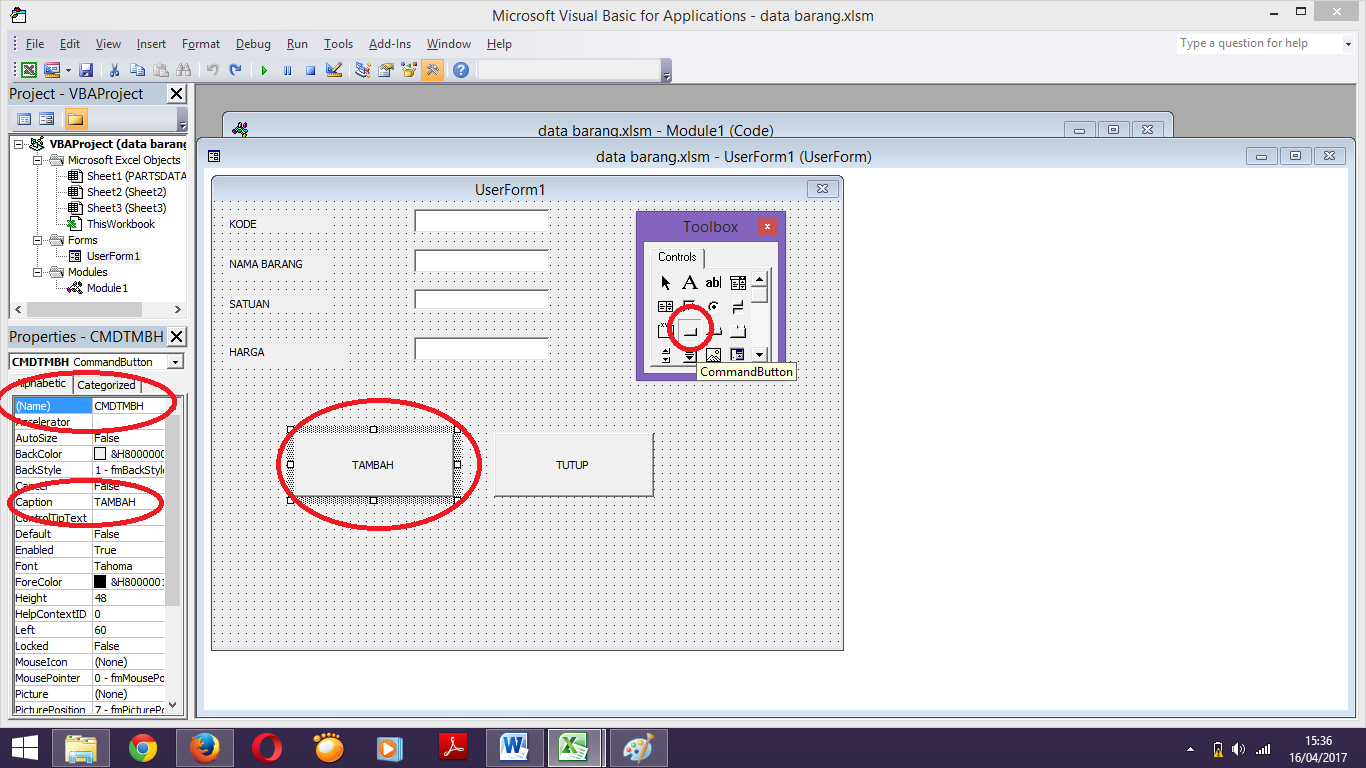
Task: Select the Image control in the Toolbox
Action: pyautogui.click(x=713, y=354)
